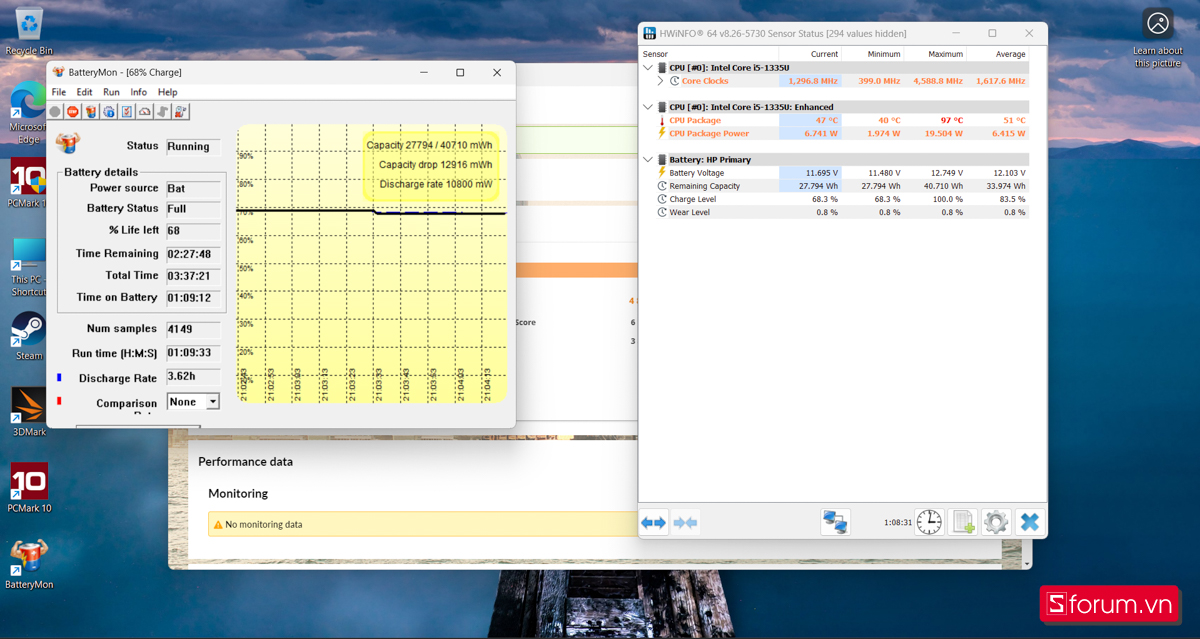The image size is (1200, 639).
Task: Click the last BatteryMon toolbar icon
Action: 181,112
